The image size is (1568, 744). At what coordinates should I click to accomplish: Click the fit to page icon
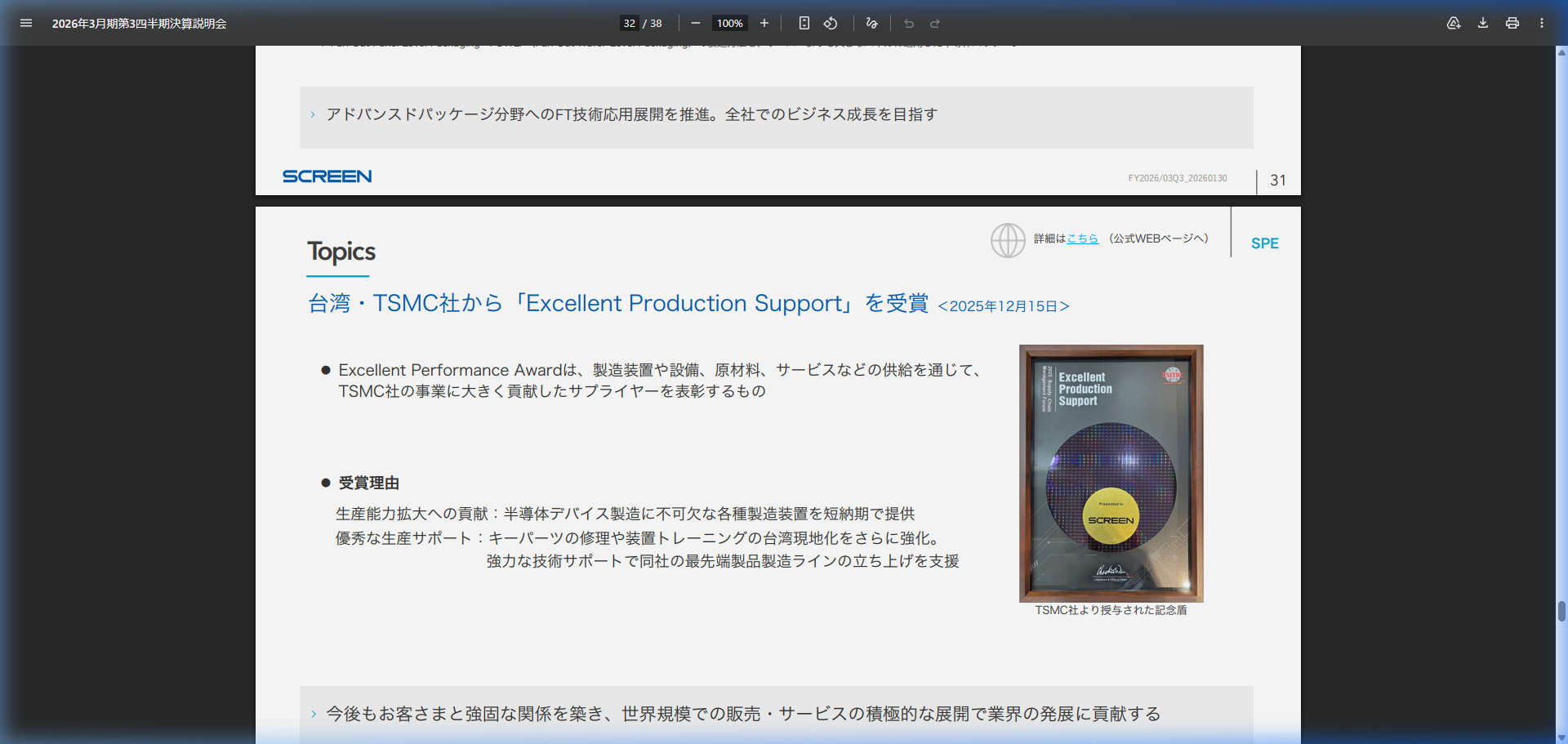(x=804, y=23)
